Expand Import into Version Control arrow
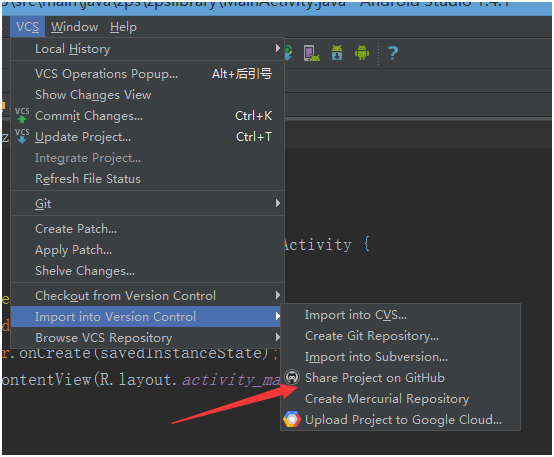The image size is (554, 457). (x=278, y=316)
